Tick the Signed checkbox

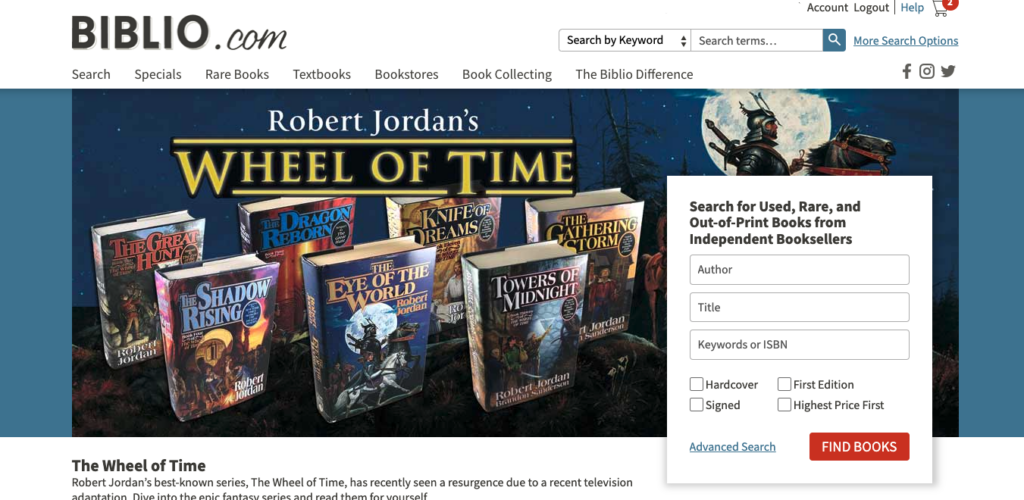click(x=696, y=405)
